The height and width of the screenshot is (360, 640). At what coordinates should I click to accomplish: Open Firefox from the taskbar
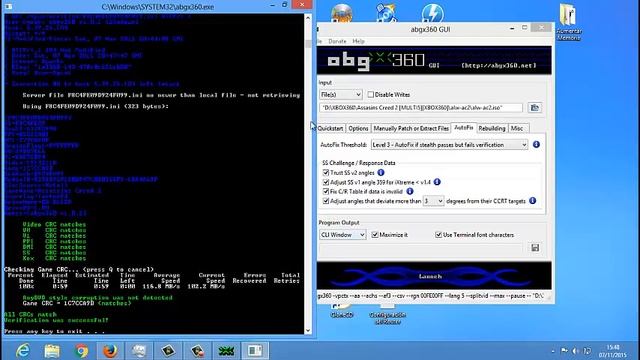coord(110,351)
